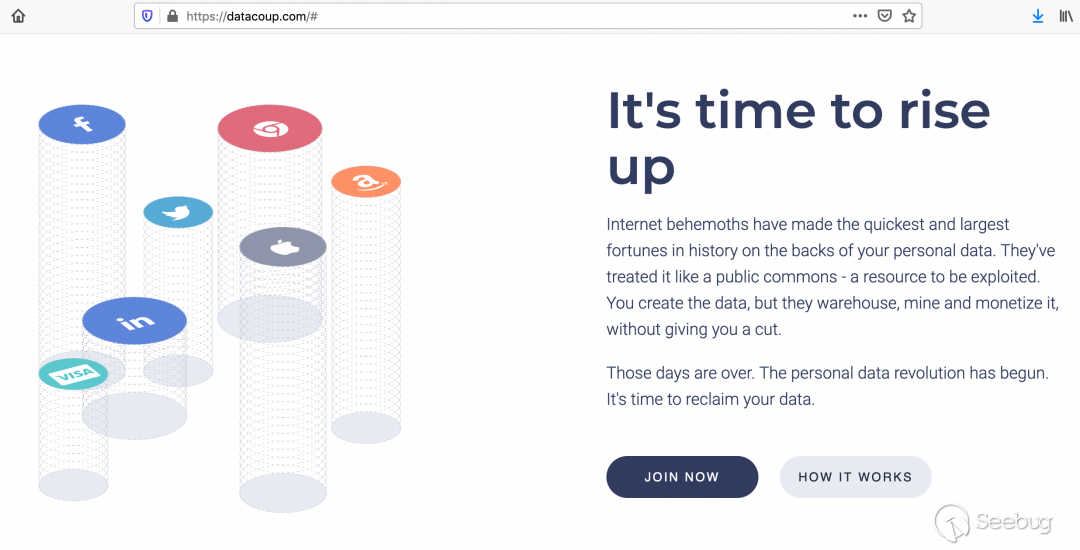
Task: Click the "It's time to rise up" heading
Action: coord(798,137)
